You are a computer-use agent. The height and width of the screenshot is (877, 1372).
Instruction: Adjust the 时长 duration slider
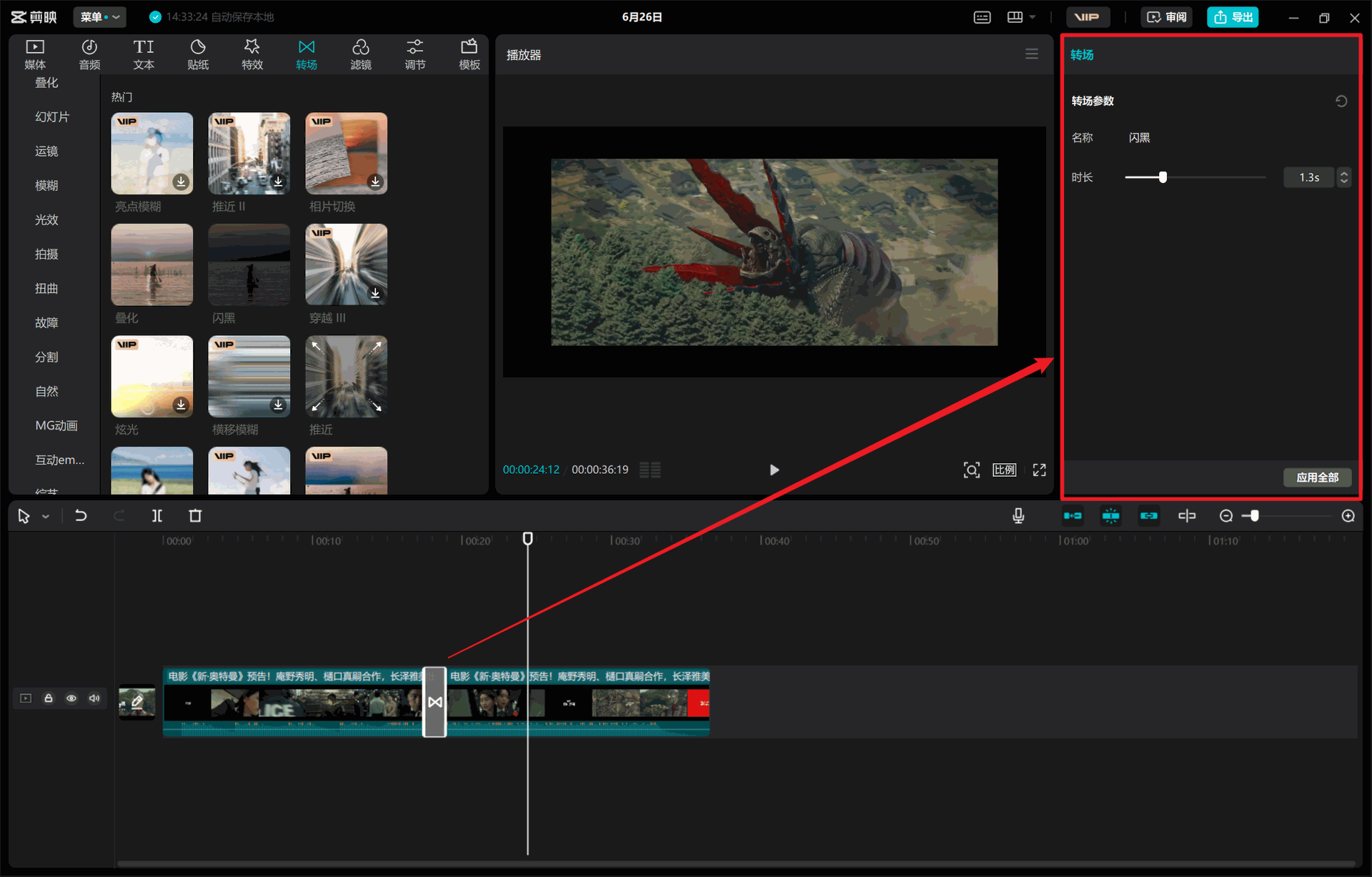[x=1163, y=177]
